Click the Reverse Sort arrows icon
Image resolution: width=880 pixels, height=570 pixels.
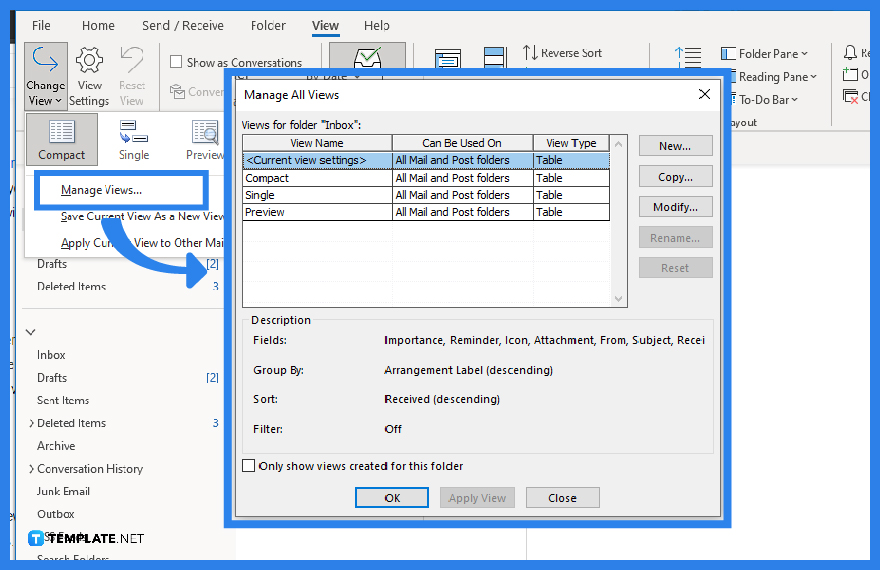click(x=531, y=53)
